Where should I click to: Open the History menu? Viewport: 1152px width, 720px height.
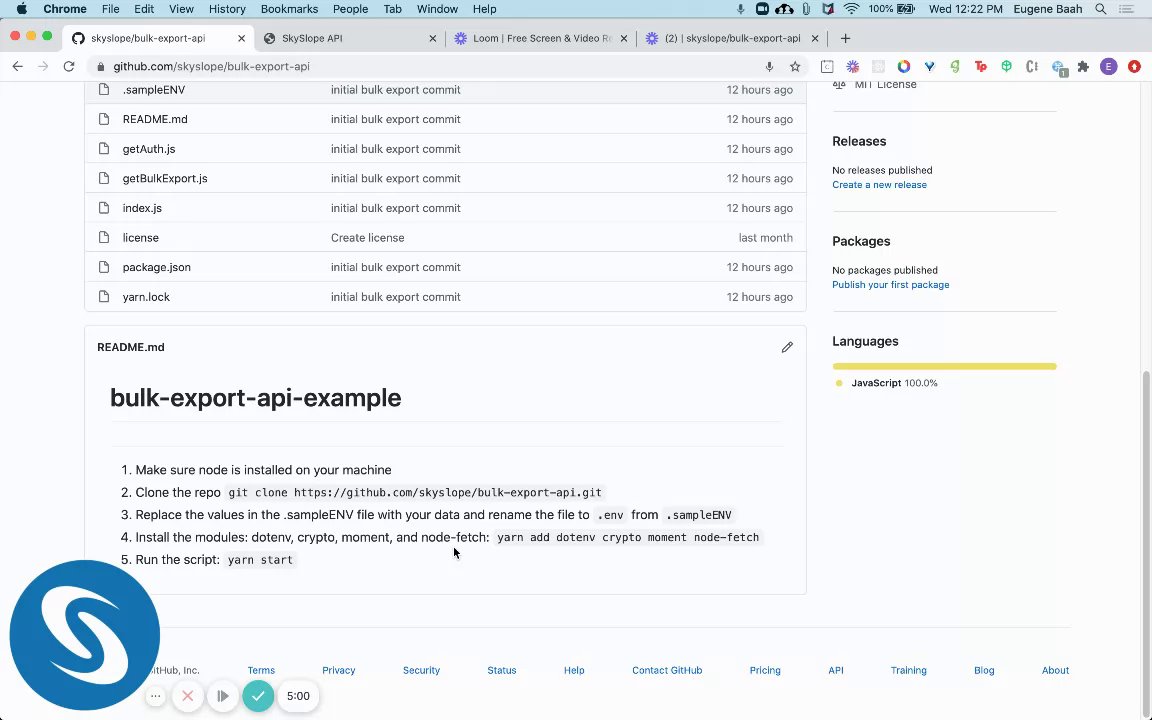pos(227,9)
